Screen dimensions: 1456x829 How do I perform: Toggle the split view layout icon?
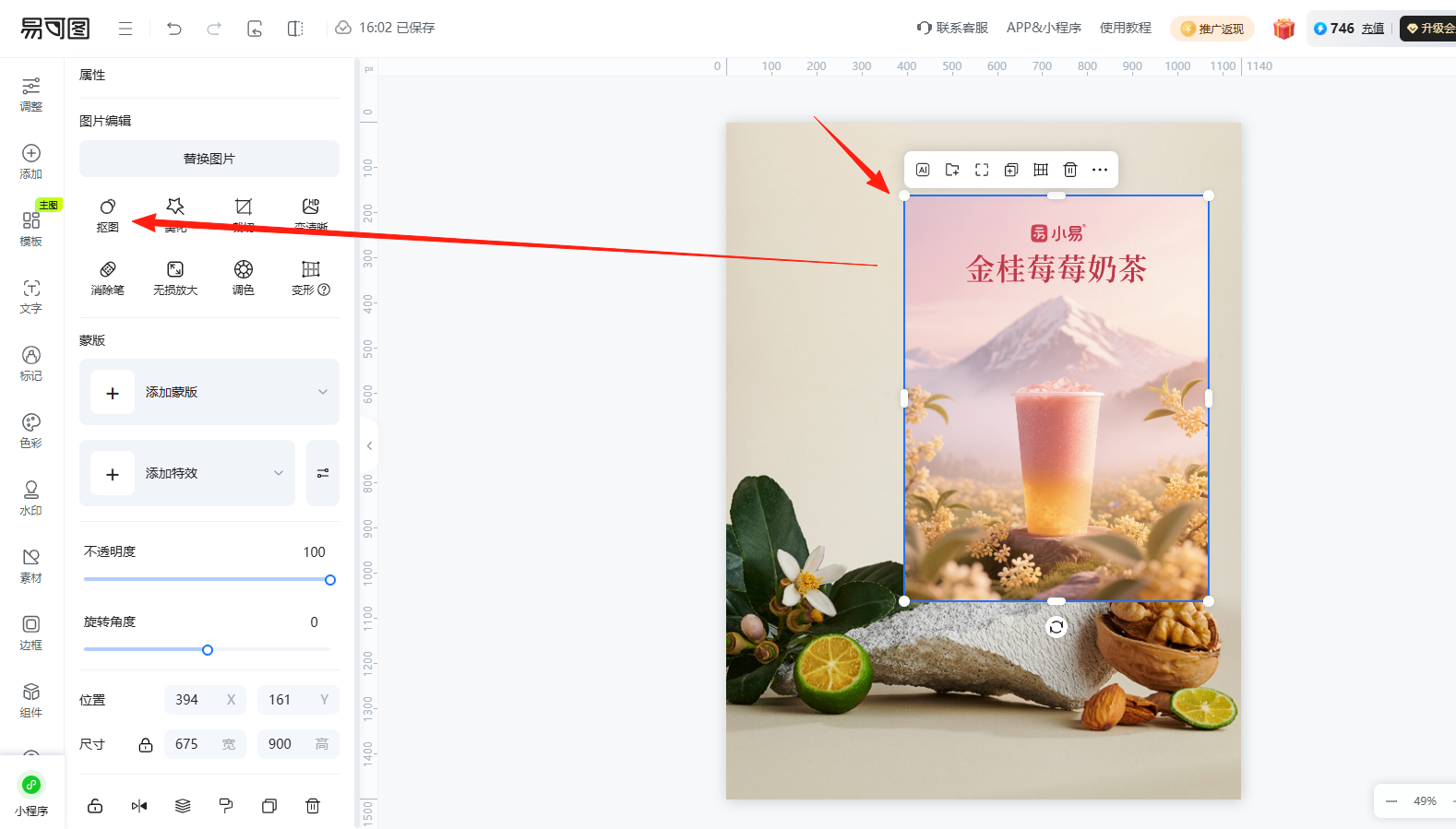(295, 29)
